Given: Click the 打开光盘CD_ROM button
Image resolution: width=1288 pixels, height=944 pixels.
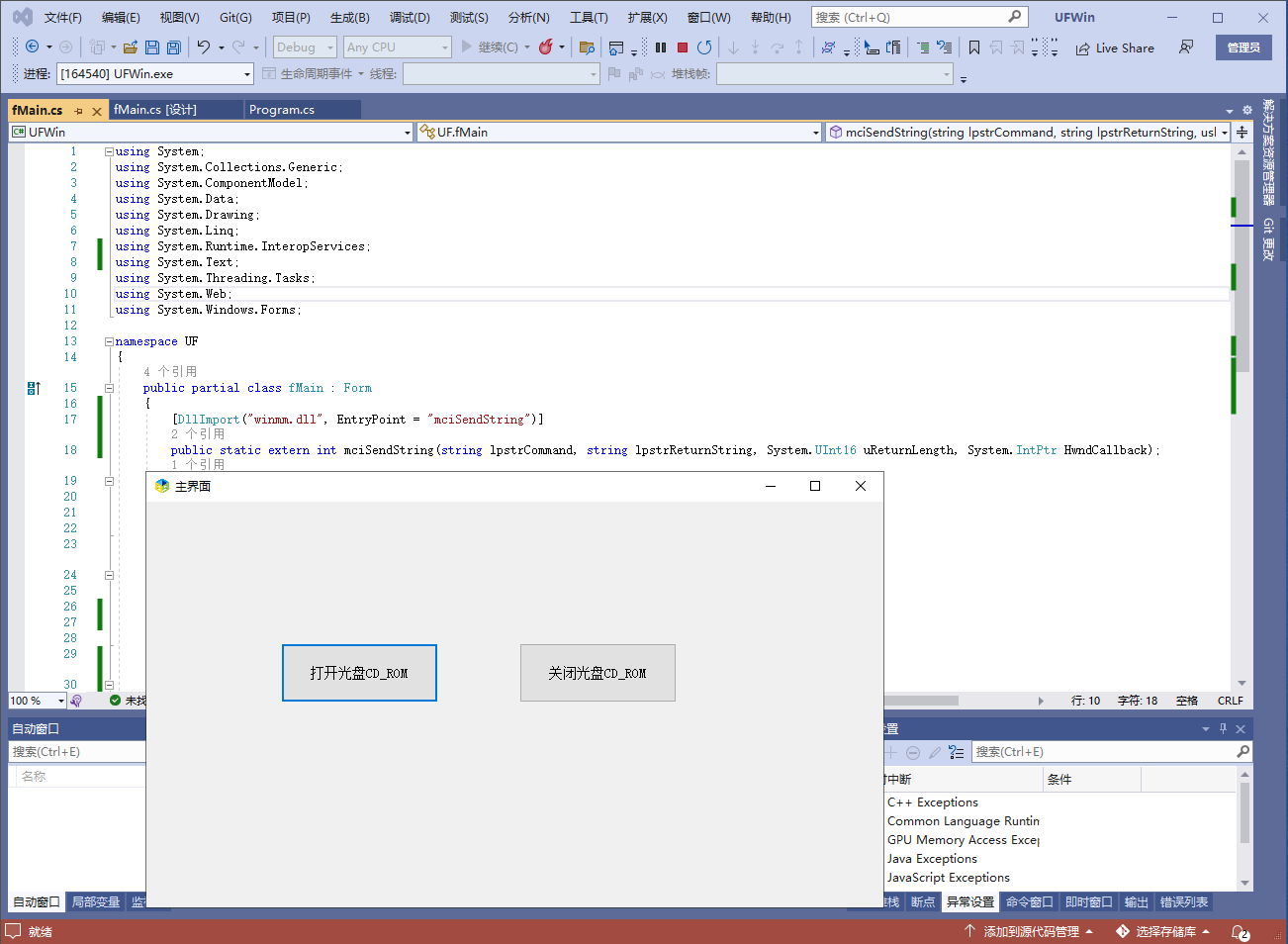Looking at the screenshot, I should 359,673.
